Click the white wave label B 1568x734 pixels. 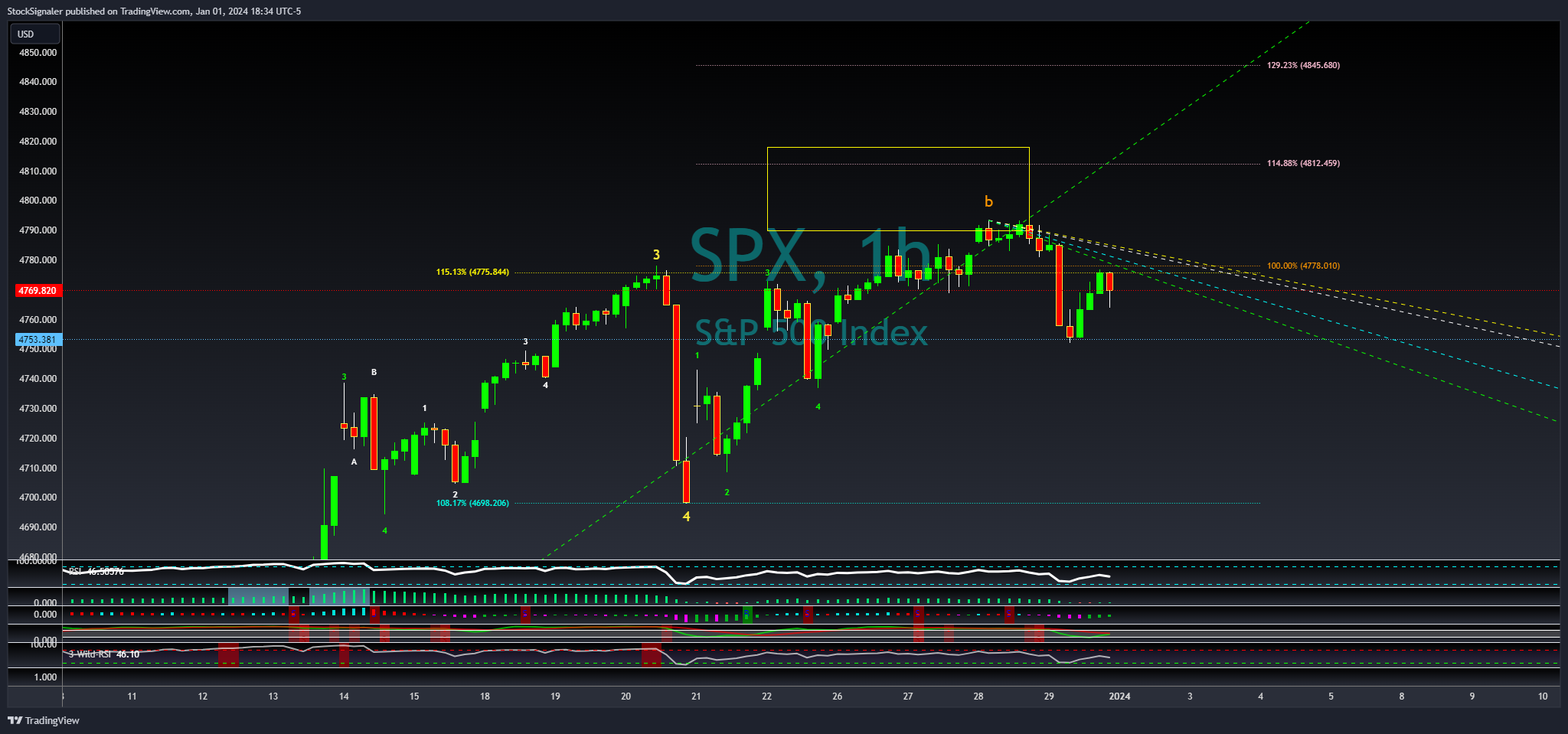(374, 373)
